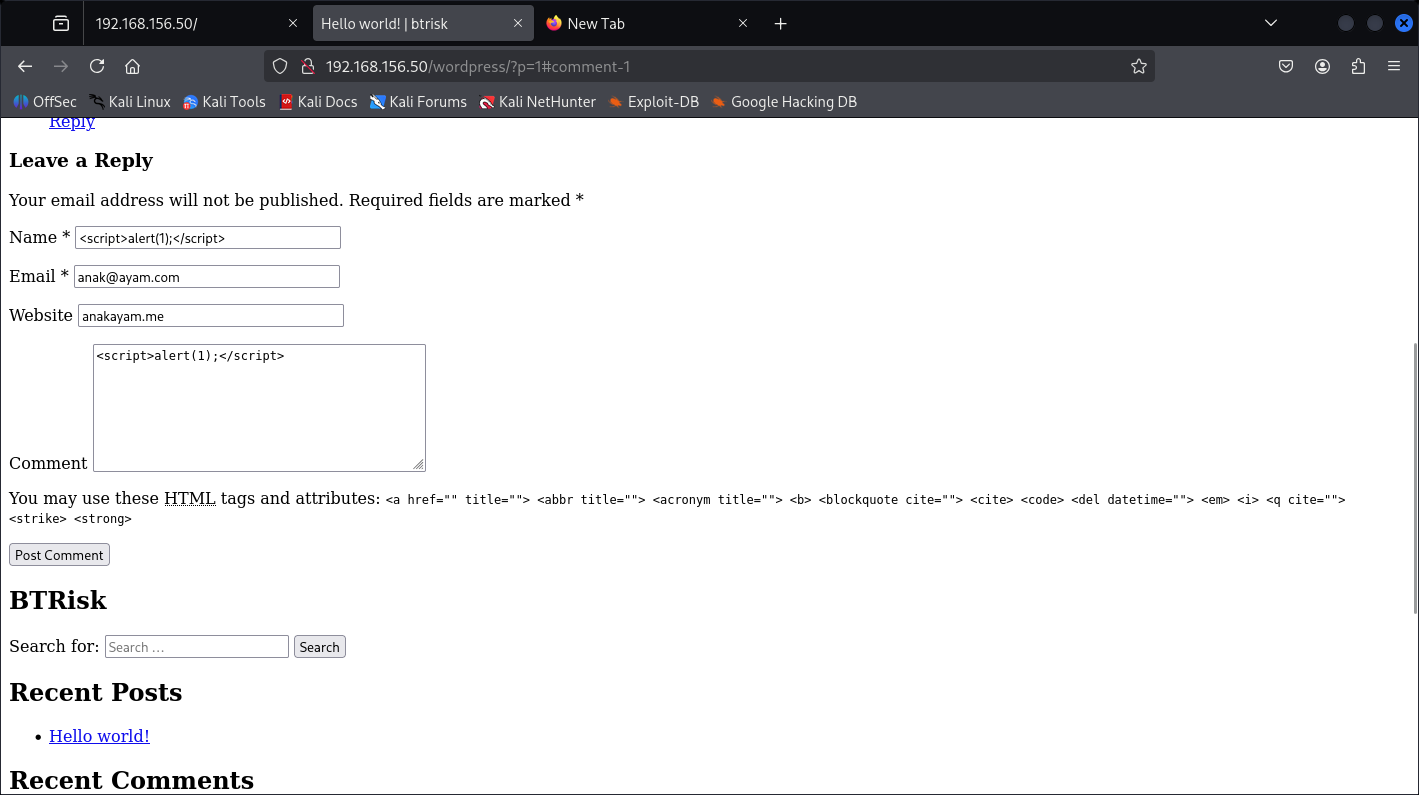Open the Exploit-DB bookmark
Image resolution: width=1419 pixels, height=795 pixels.
(x=654, y=102)
